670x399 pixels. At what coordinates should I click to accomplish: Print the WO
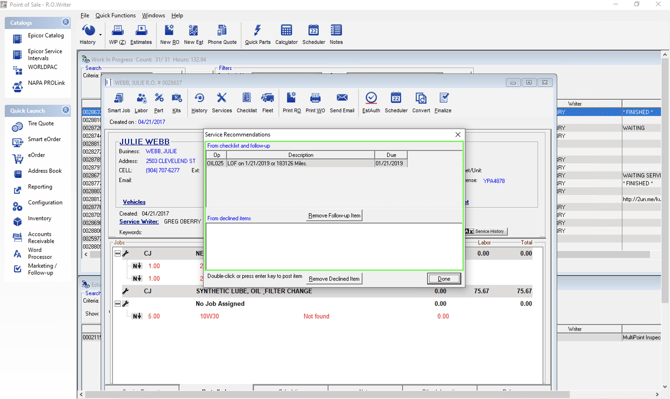[x=315, y=103]
